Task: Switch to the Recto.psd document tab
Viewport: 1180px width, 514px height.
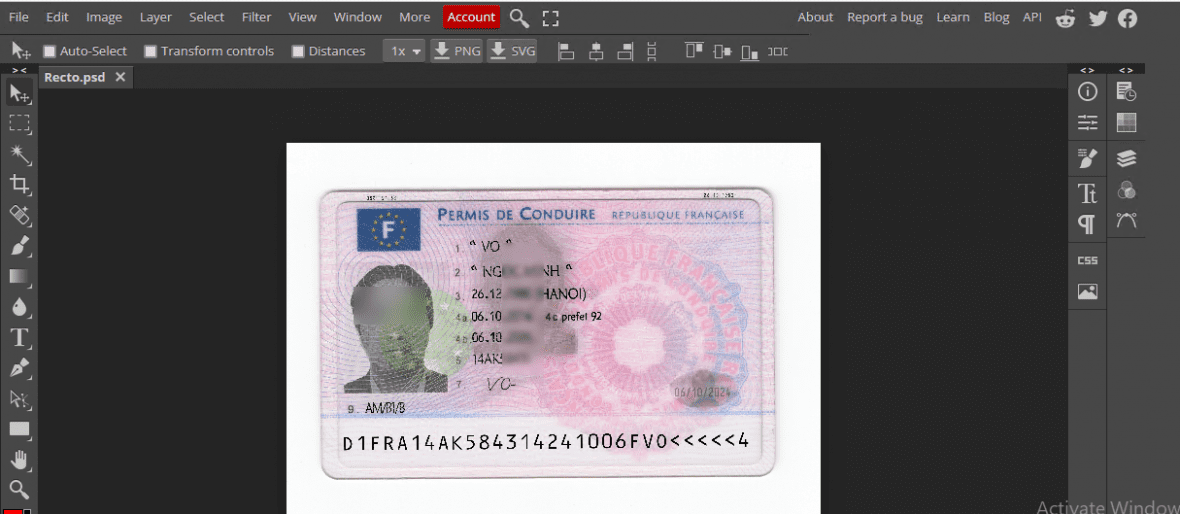Action: click(x=75, y=77)
